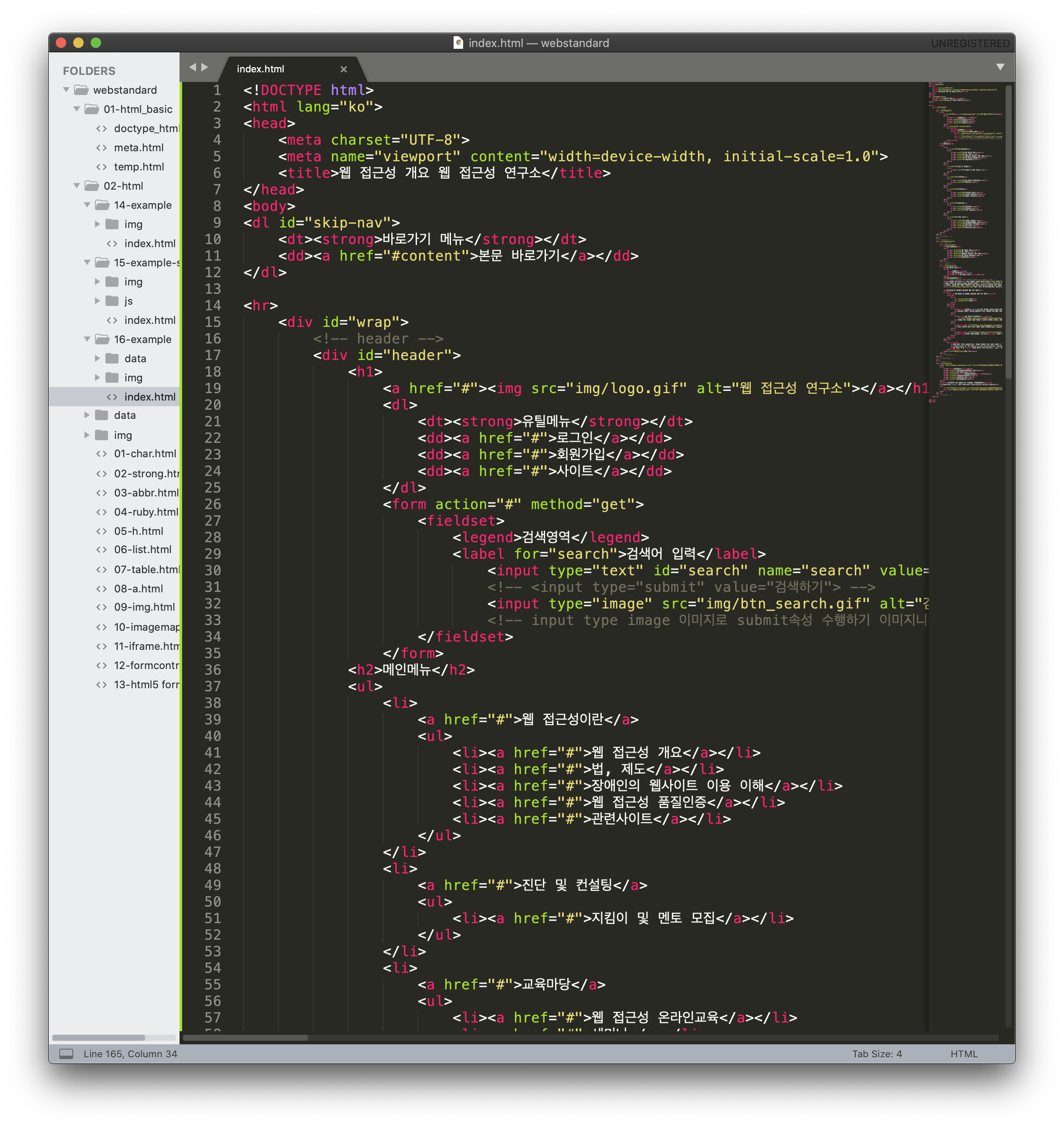Screen dimensions: 1064x1128
Task: Open the tab list dropdown arrow
Action: tap(1000, 67)
